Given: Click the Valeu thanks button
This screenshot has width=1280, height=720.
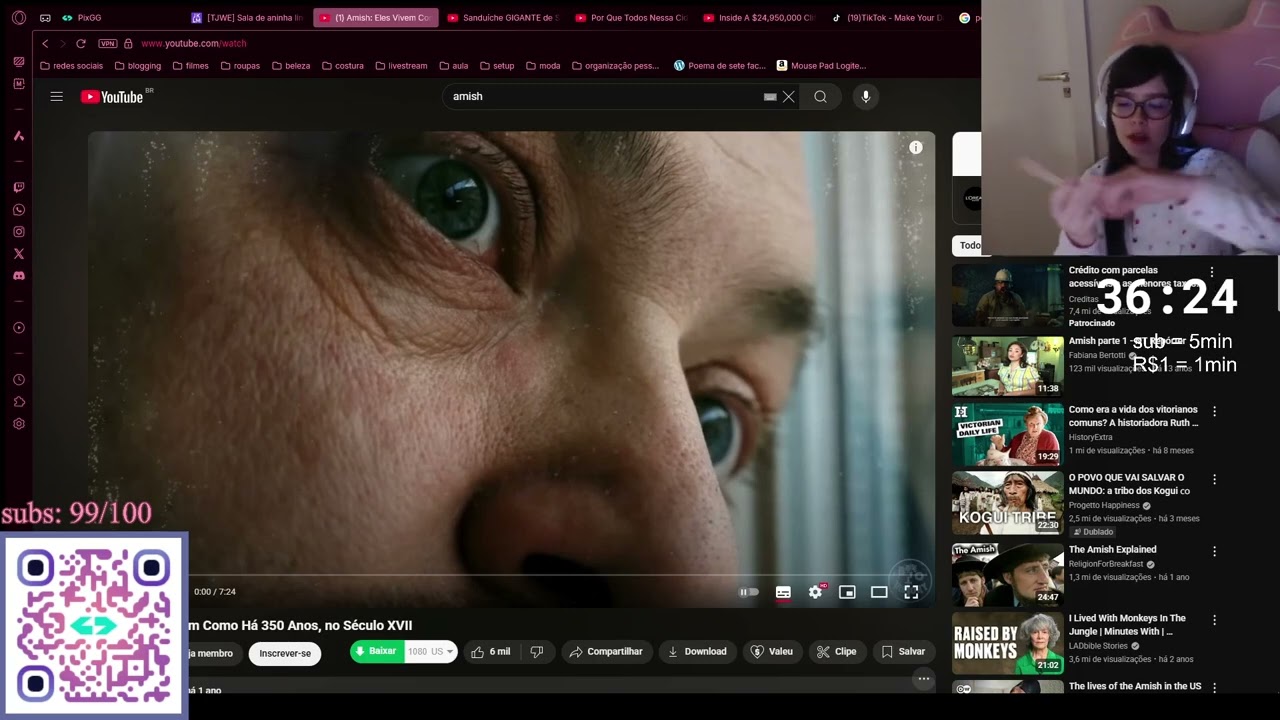Looking at the screenshot, I should [771, 652].
